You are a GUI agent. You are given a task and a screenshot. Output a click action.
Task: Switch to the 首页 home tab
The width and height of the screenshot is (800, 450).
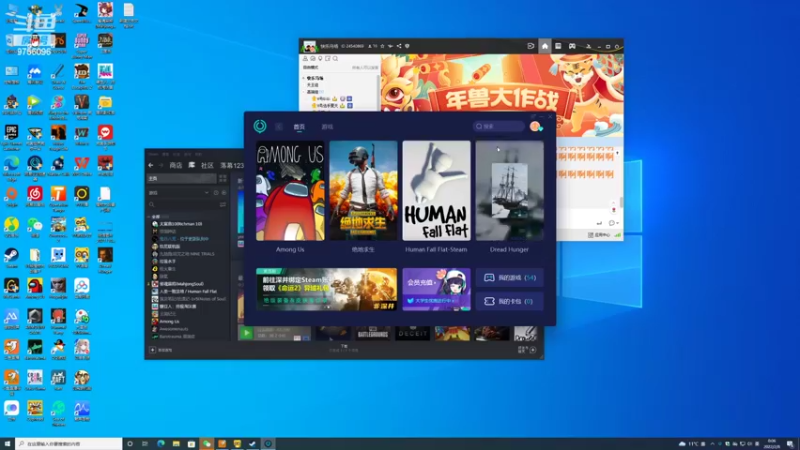pos(299,127)
